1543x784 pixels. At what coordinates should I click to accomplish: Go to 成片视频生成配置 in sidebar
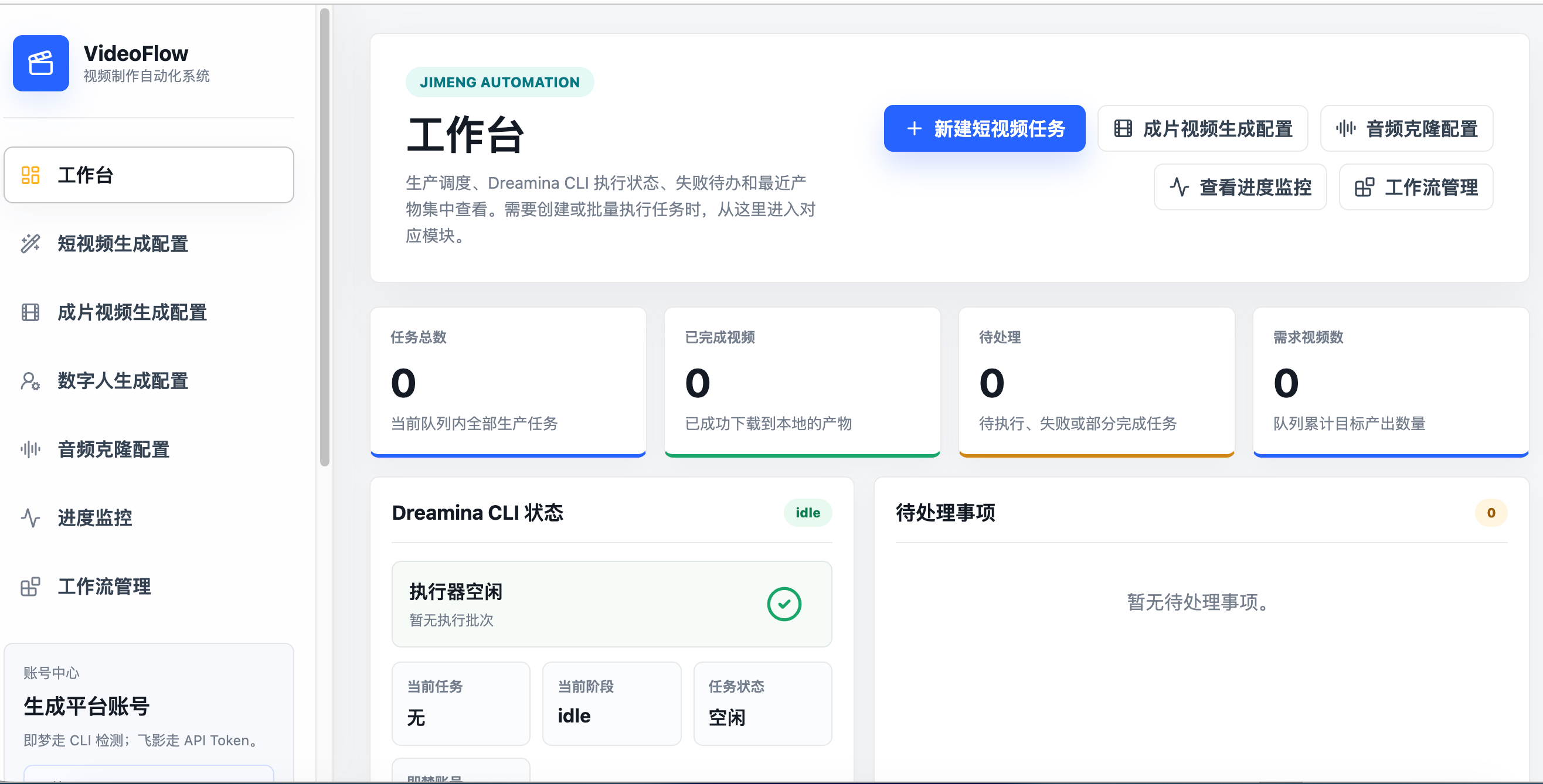click(148, 312)
